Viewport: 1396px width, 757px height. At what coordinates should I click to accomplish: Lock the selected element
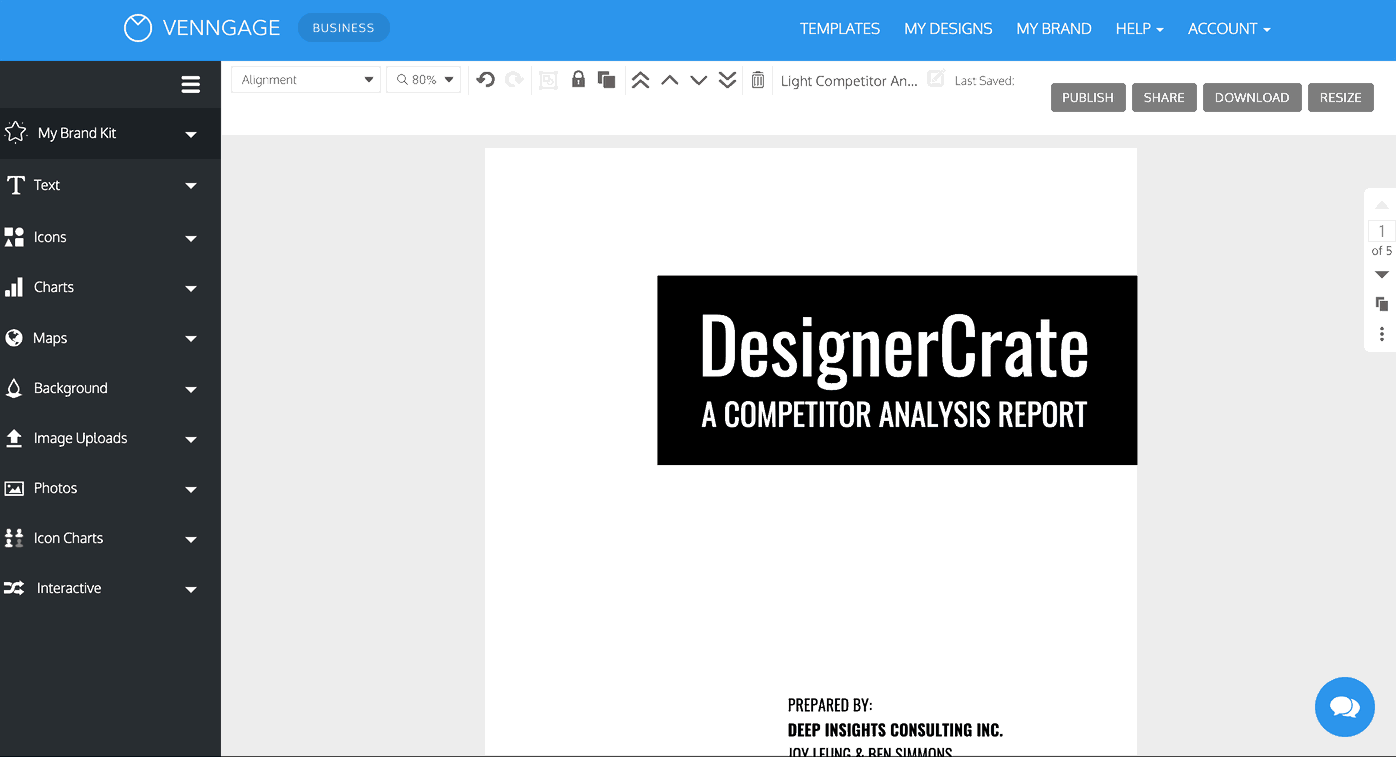[578, 79]
